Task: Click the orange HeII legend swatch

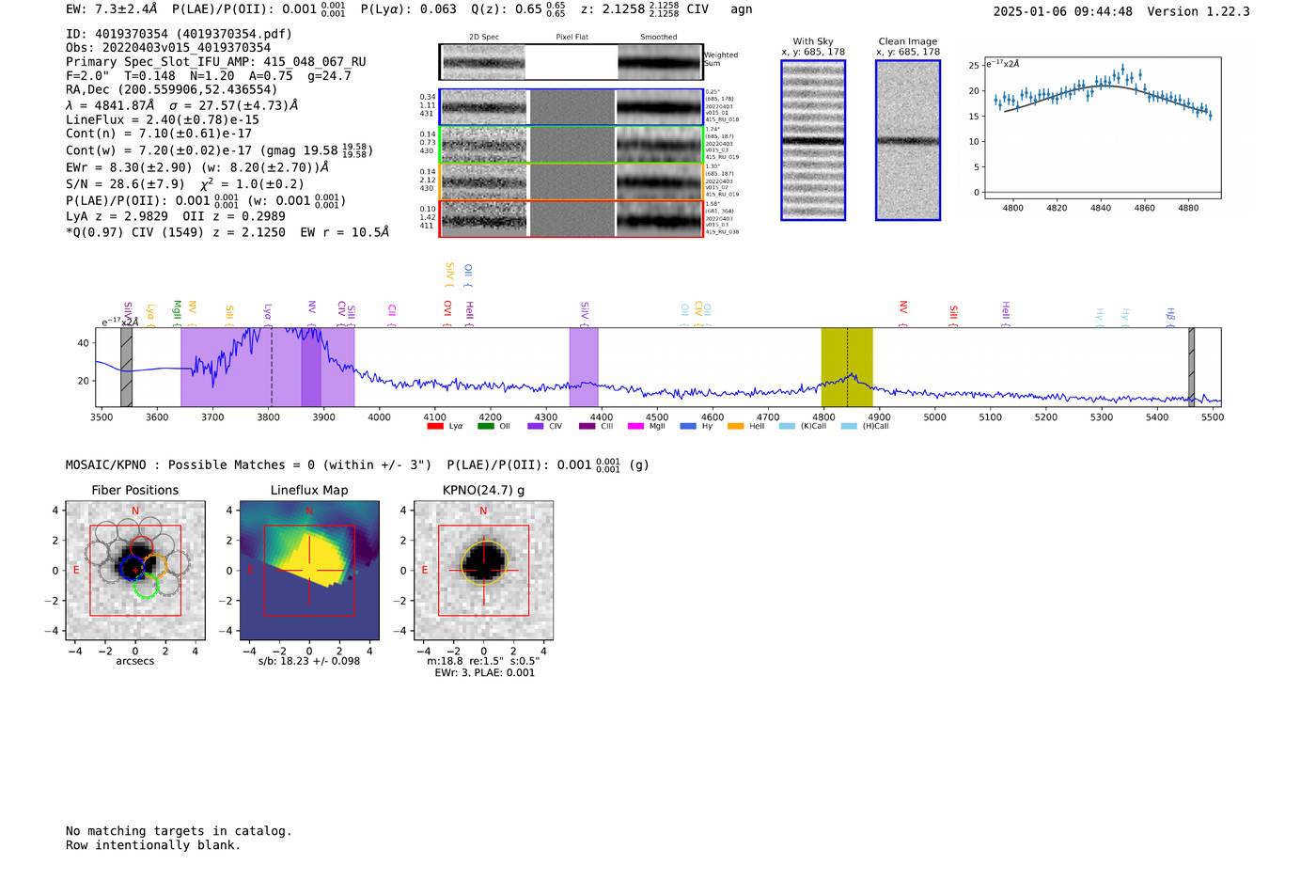Action: click(735, 426)
